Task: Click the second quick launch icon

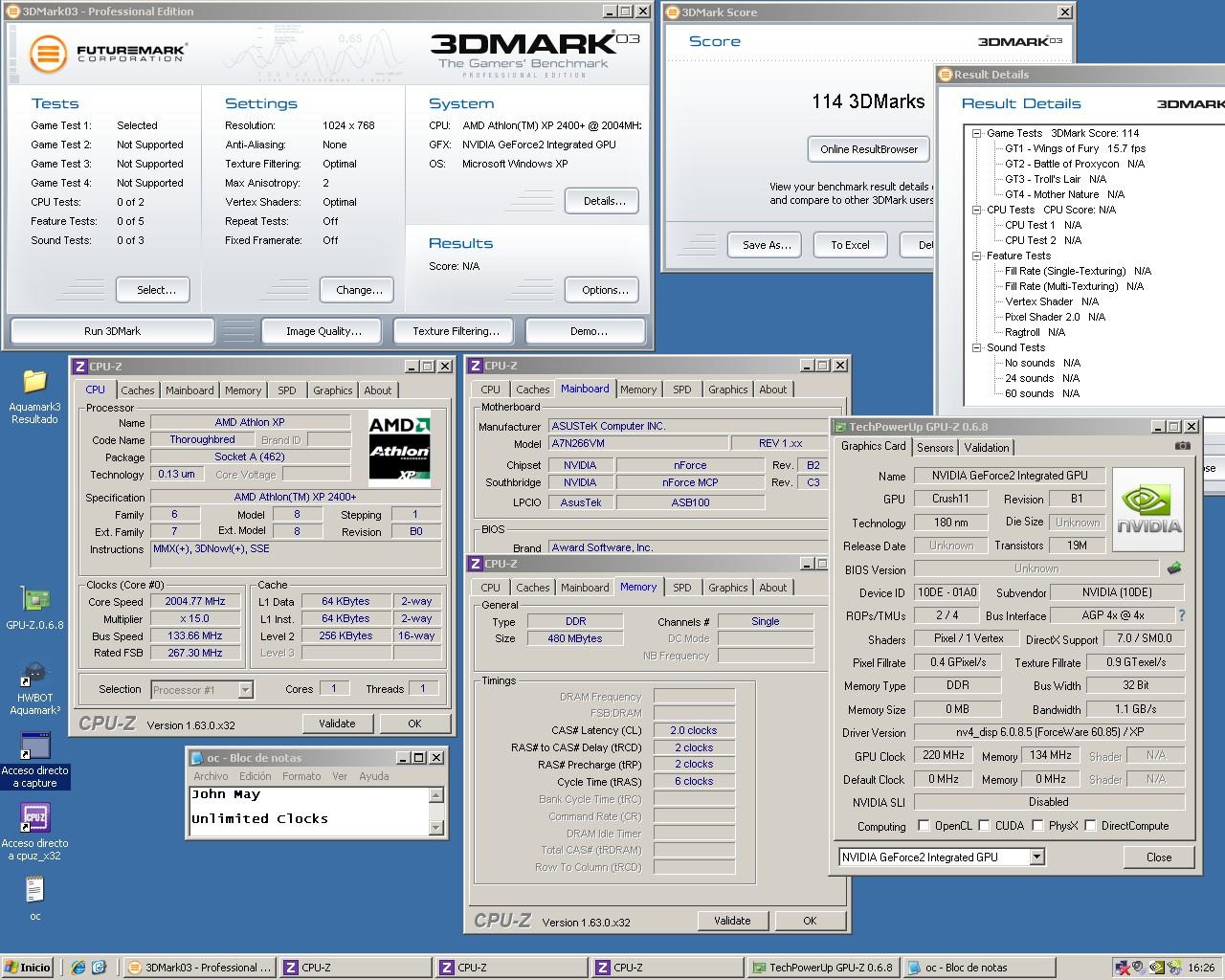Action: click(99, 968)
